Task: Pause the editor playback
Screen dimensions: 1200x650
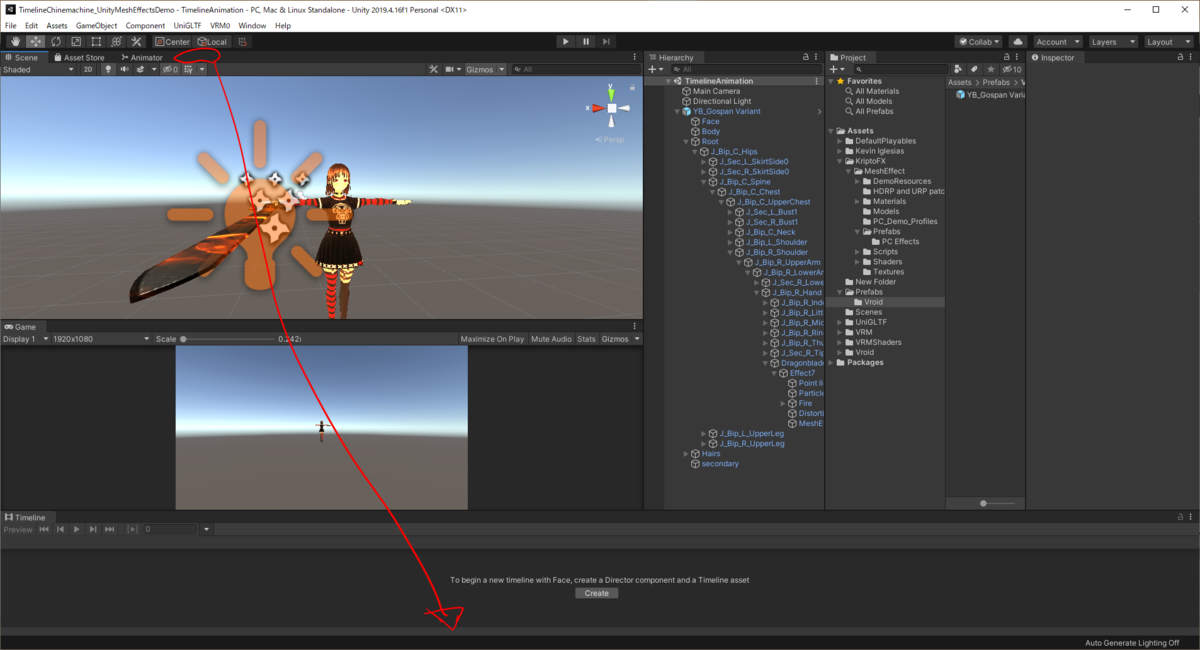Action: point(586,42)
